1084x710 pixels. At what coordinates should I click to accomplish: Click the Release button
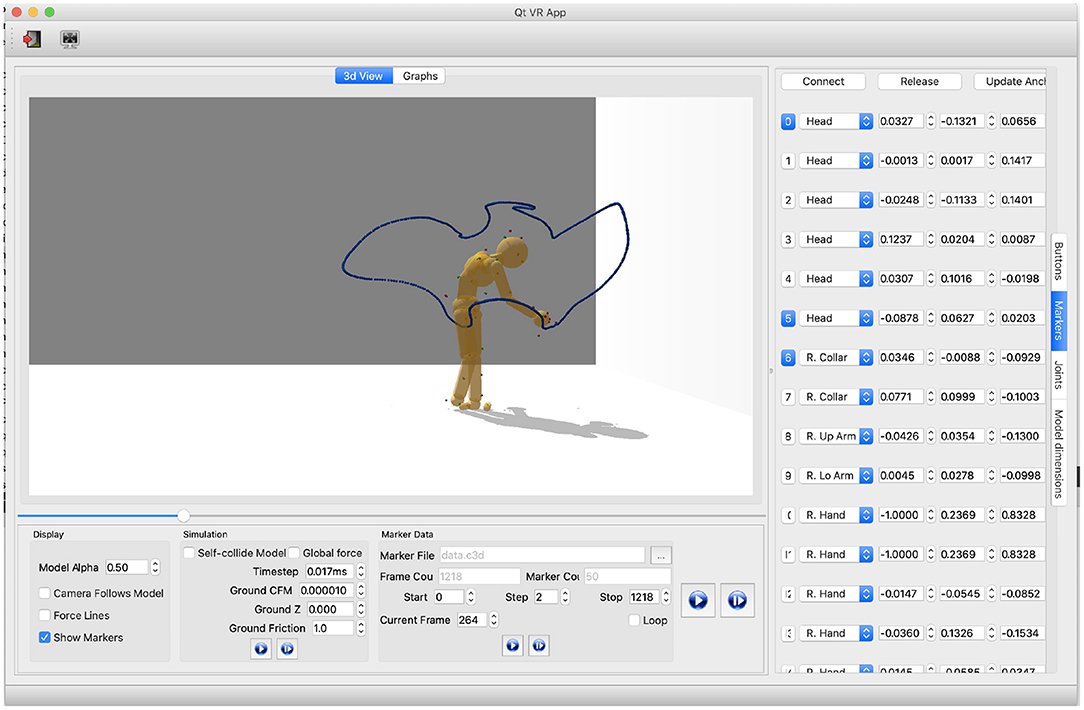coord(919,82)
